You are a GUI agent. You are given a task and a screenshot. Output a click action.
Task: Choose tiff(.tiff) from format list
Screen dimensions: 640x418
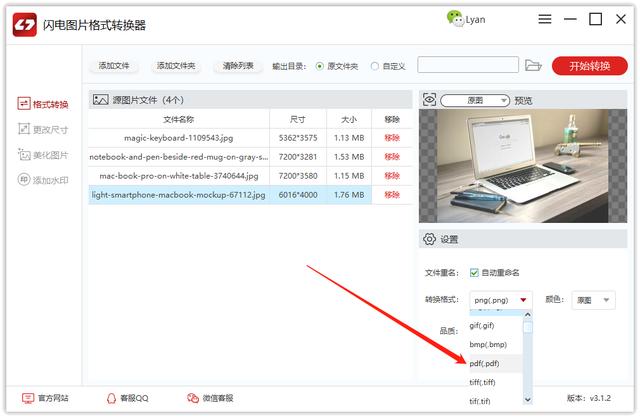coord(496,382)
